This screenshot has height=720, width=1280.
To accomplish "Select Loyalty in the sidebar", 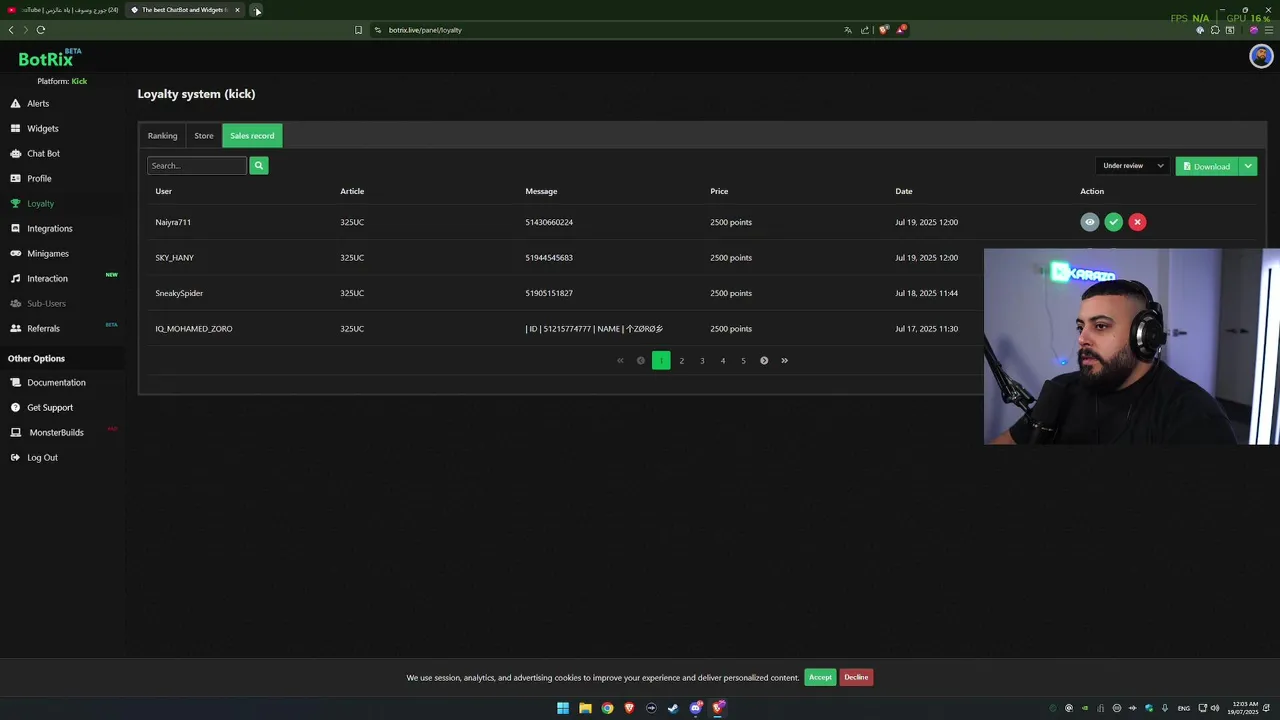I will (40, 203).
